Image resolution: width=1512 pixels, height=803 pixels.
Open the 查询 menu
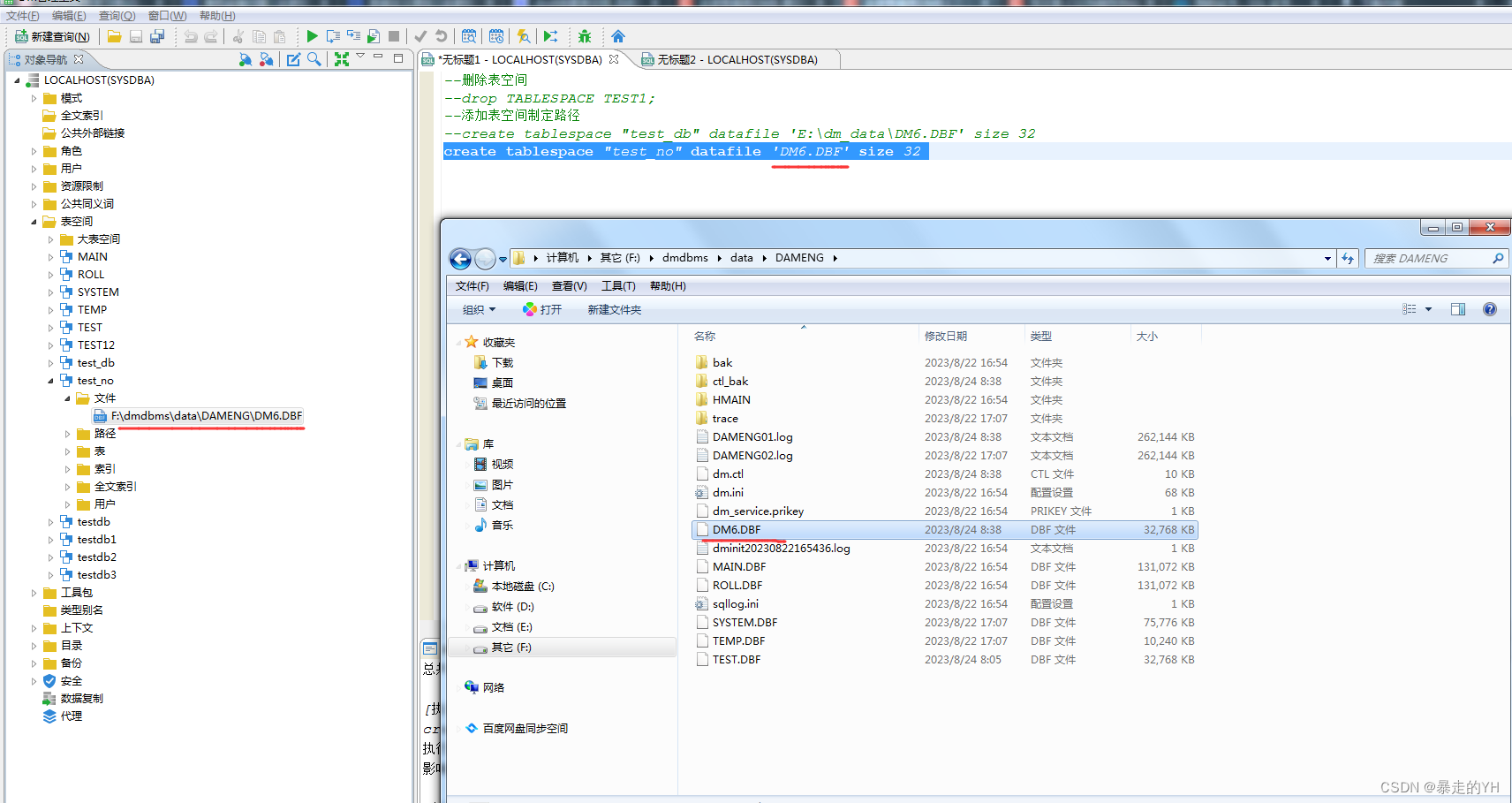(115, 15)
